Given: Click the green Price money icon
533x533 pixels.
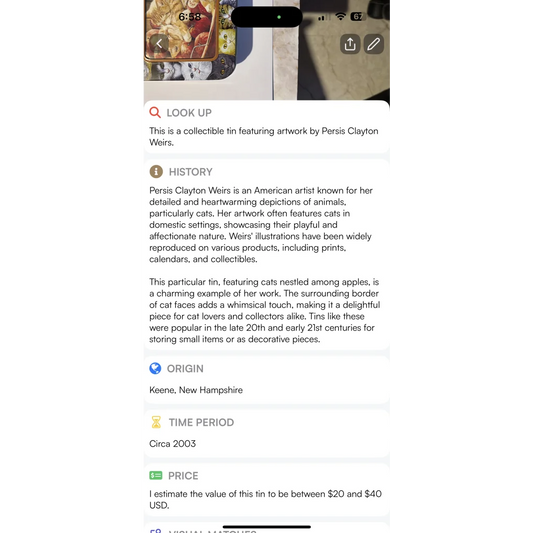Looking at the screenshot, I should pos(156,475).
